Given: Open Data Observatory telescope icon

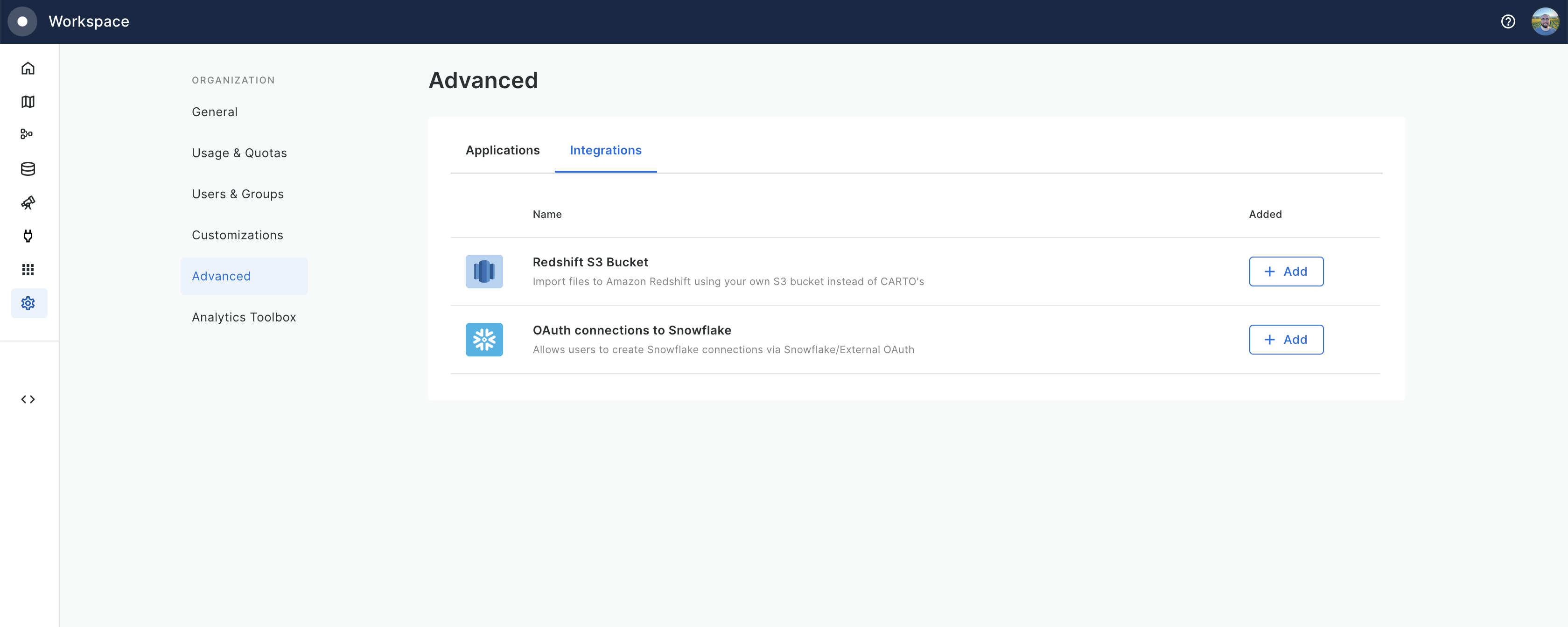Looking at the screenshot, I should tap(28, 203).
